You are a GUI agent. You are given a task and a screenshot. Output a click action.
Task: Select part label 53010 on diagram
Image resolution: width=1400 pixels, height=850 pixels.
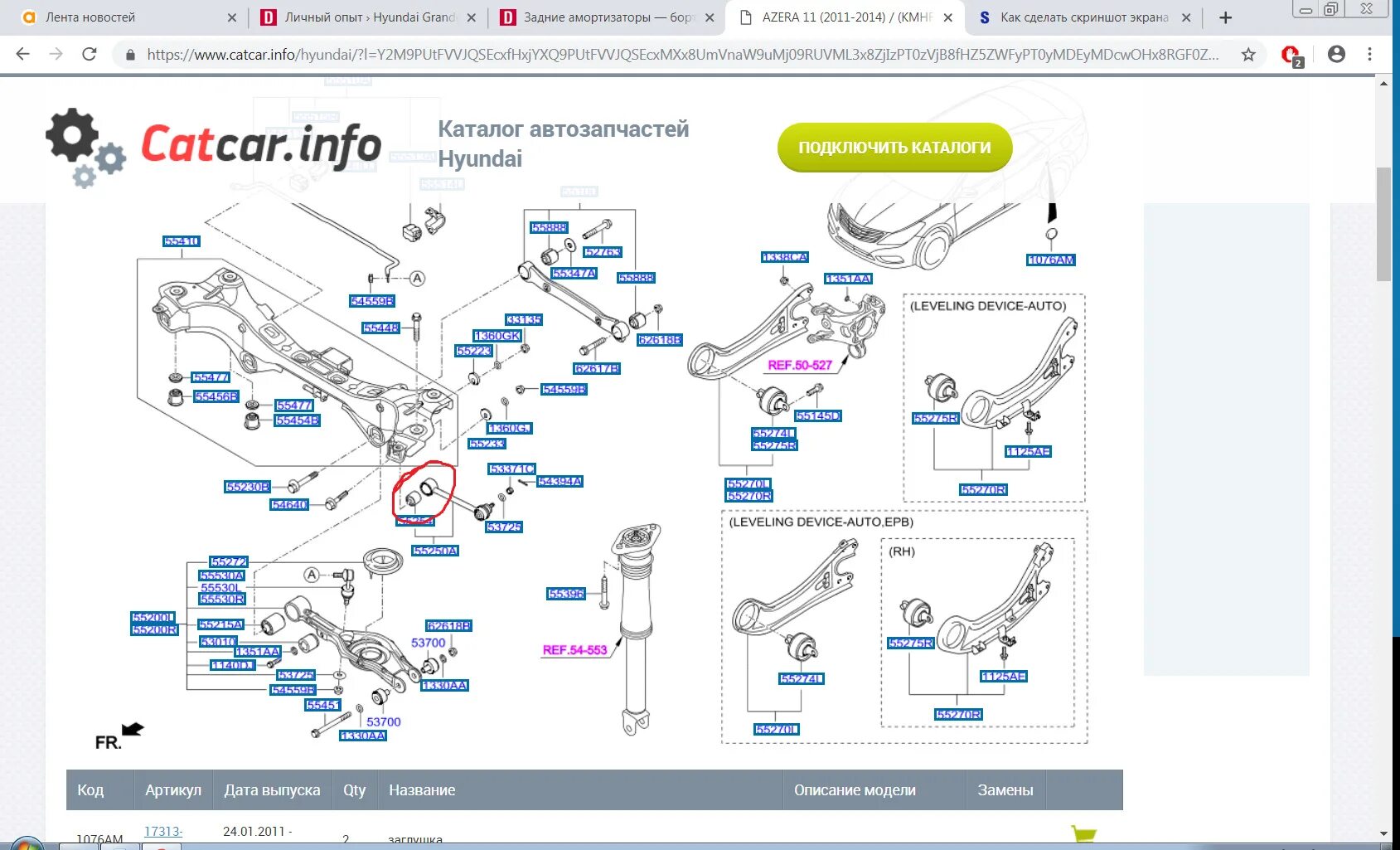tap(218, 642)
